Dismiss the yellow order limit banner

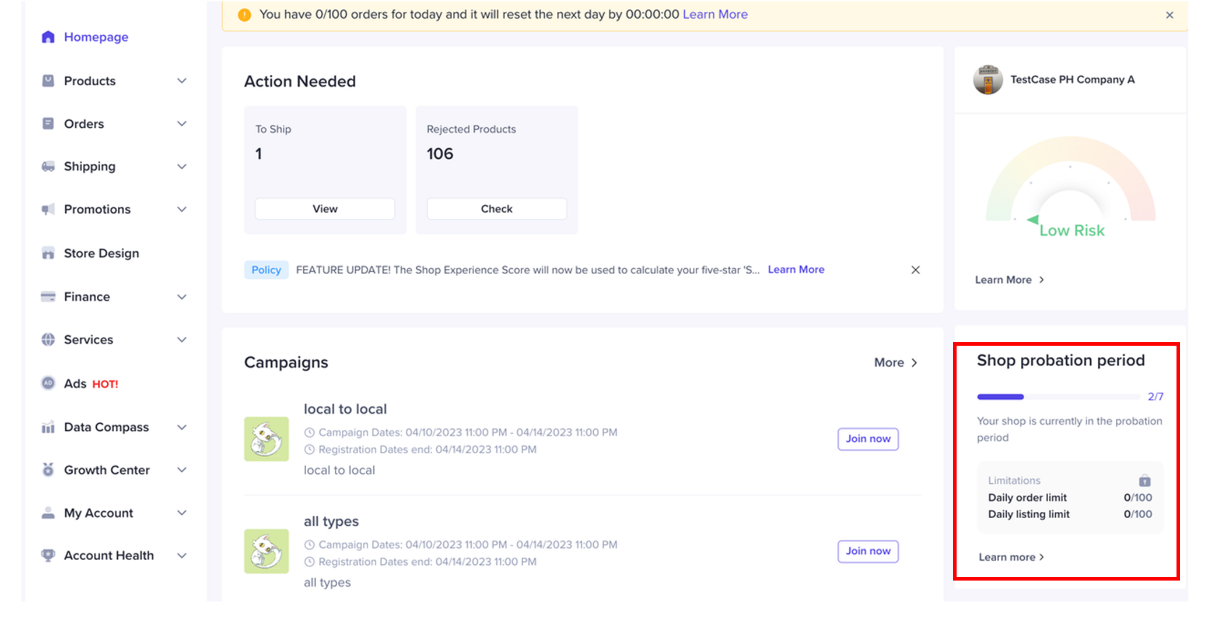click(x=1170, y=15)
